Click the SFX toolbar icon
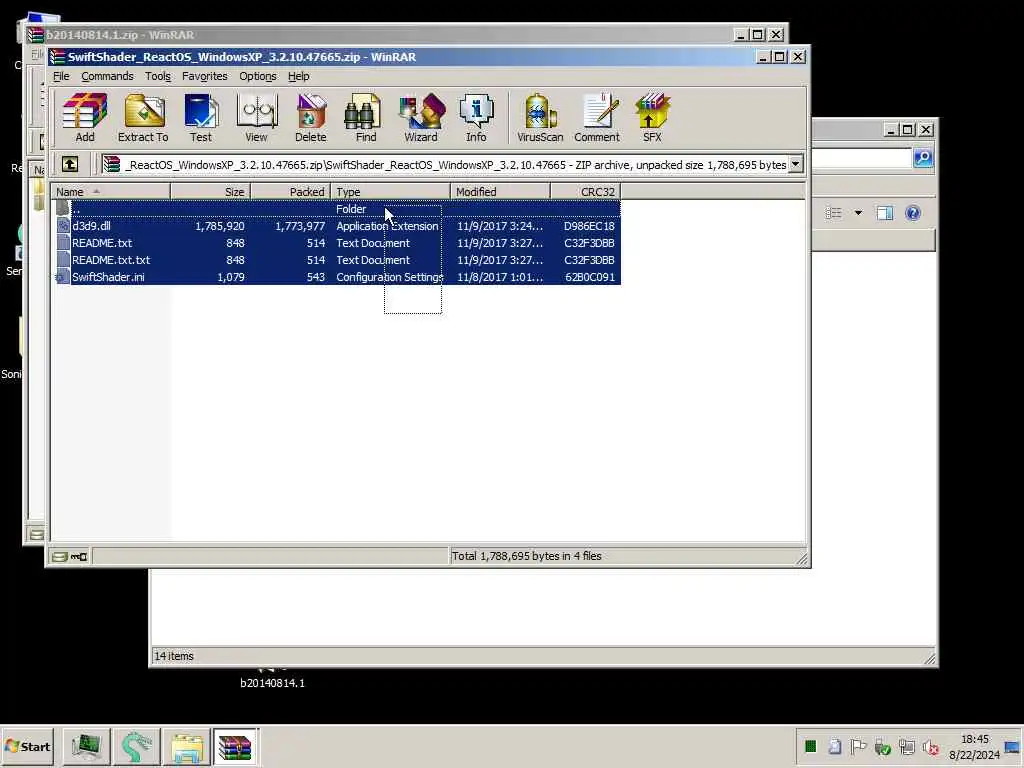The width and height of the screenshot is (1024, 768). point(652,118)
